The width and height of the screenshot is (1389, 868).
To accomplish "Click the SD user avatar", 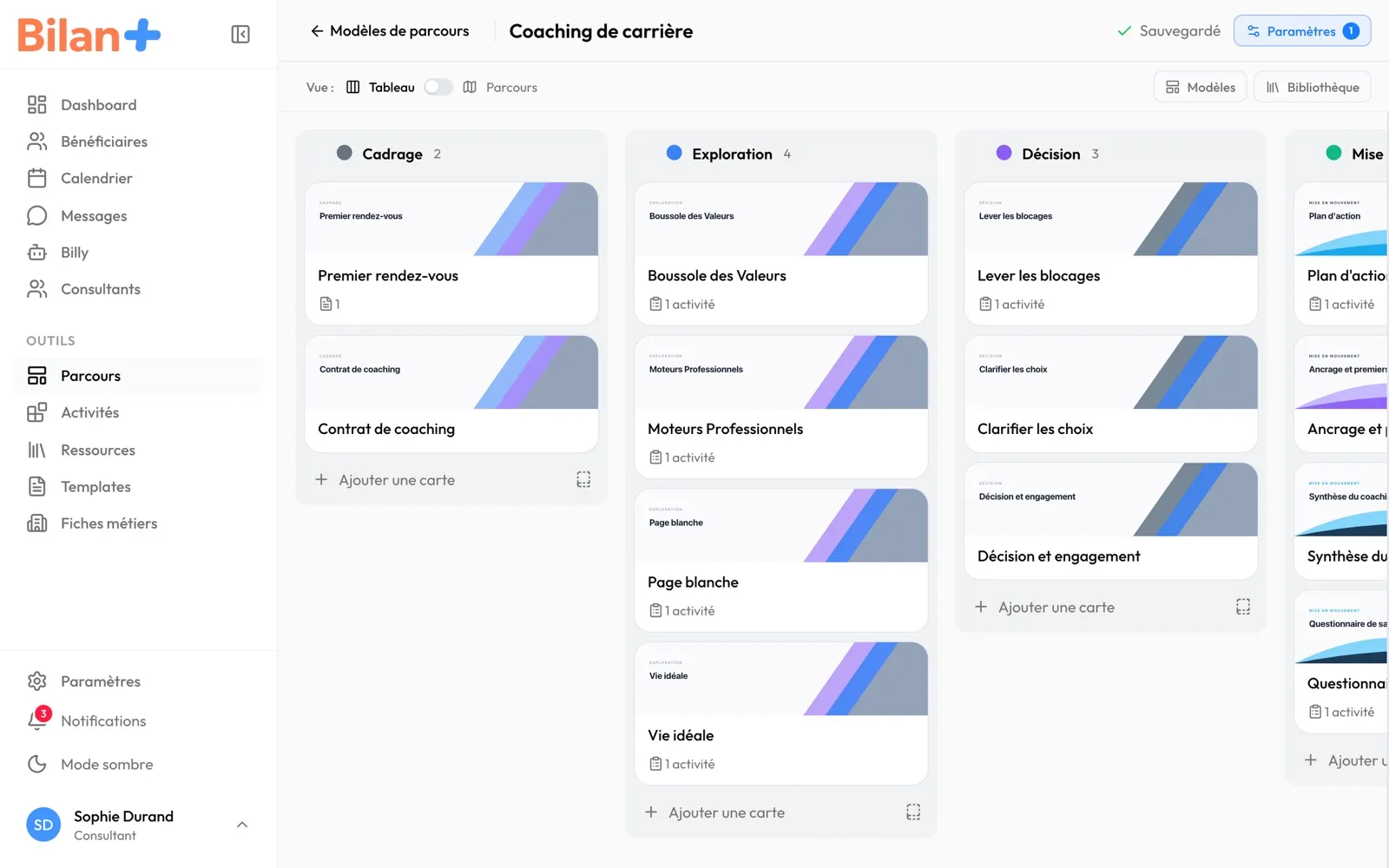I will [43, 825].
